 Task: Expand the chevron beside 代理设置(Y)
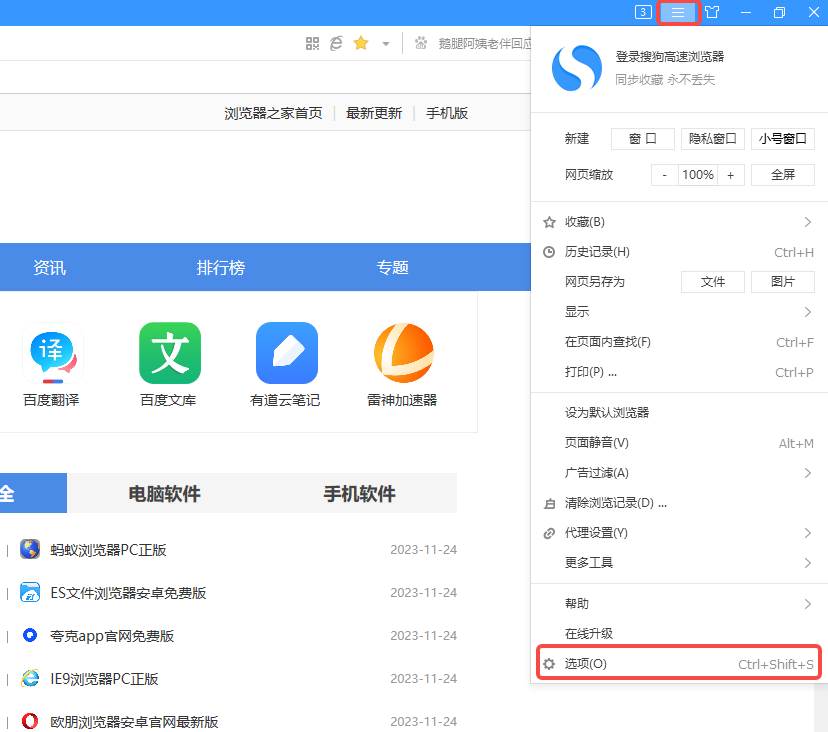[x=807, y=533]
